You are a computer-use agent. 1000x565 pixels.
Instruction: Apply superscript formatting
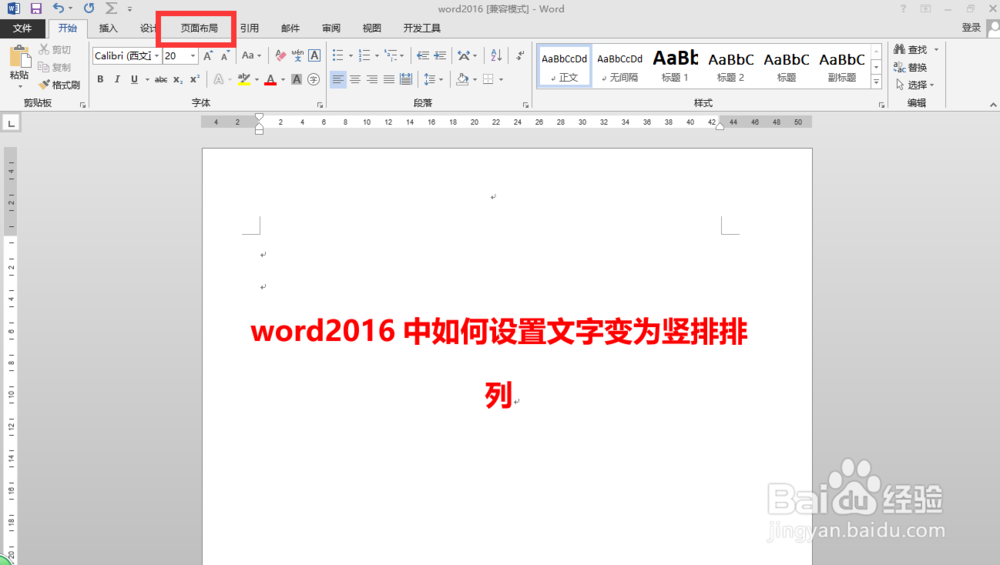click(195, 80)
